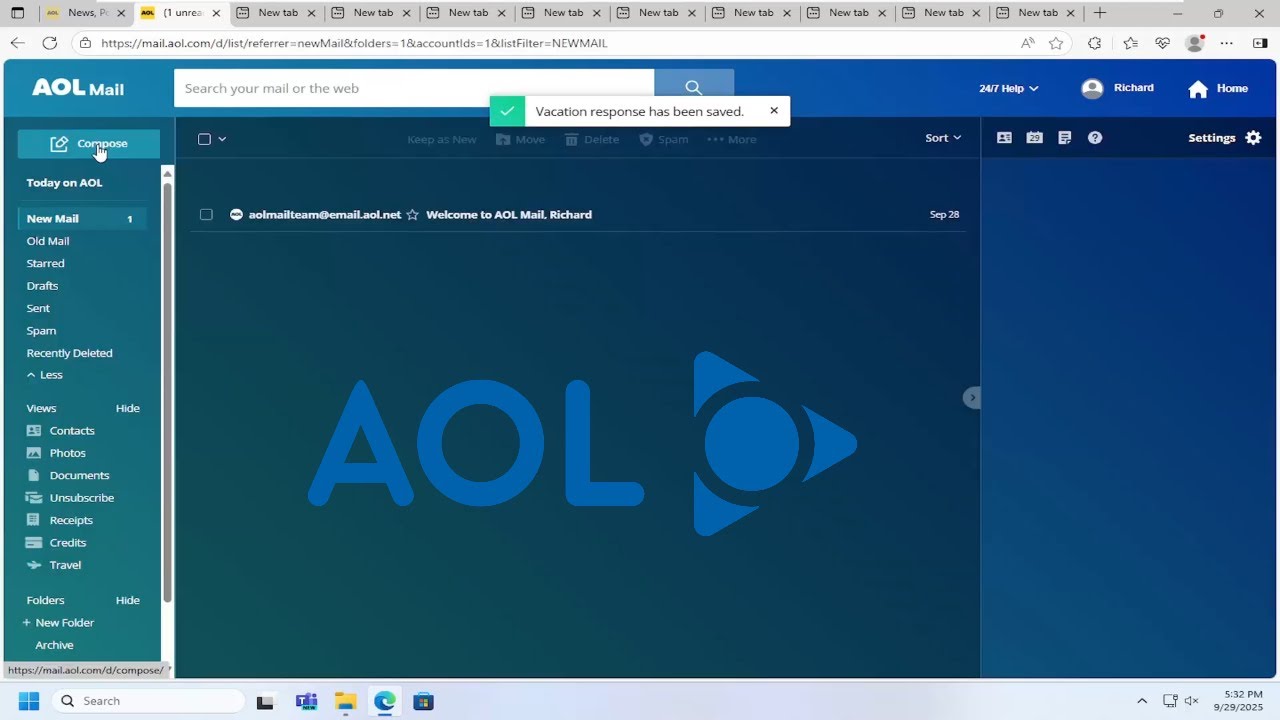Go back in browser
Screen dimensions: 1280x720
click(17, 43)
